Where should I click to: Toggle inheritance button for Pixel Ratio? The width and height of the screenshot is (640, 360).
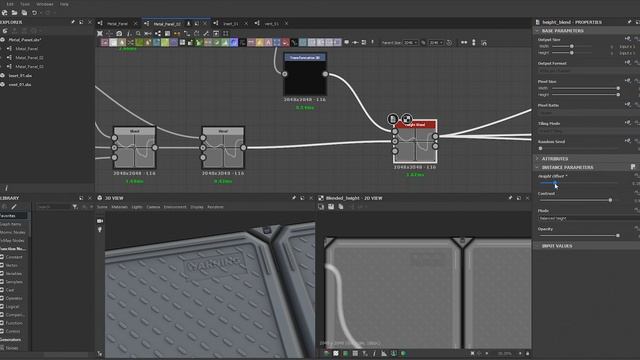(x=627, y=104)
